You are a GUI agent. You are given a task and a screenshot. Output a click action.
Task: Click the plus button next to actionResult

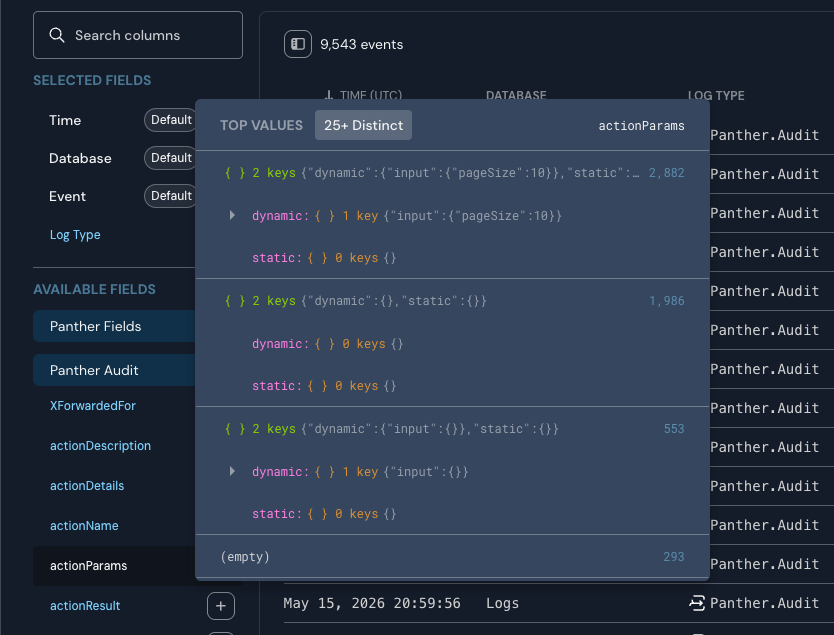(x=221, y=606)
